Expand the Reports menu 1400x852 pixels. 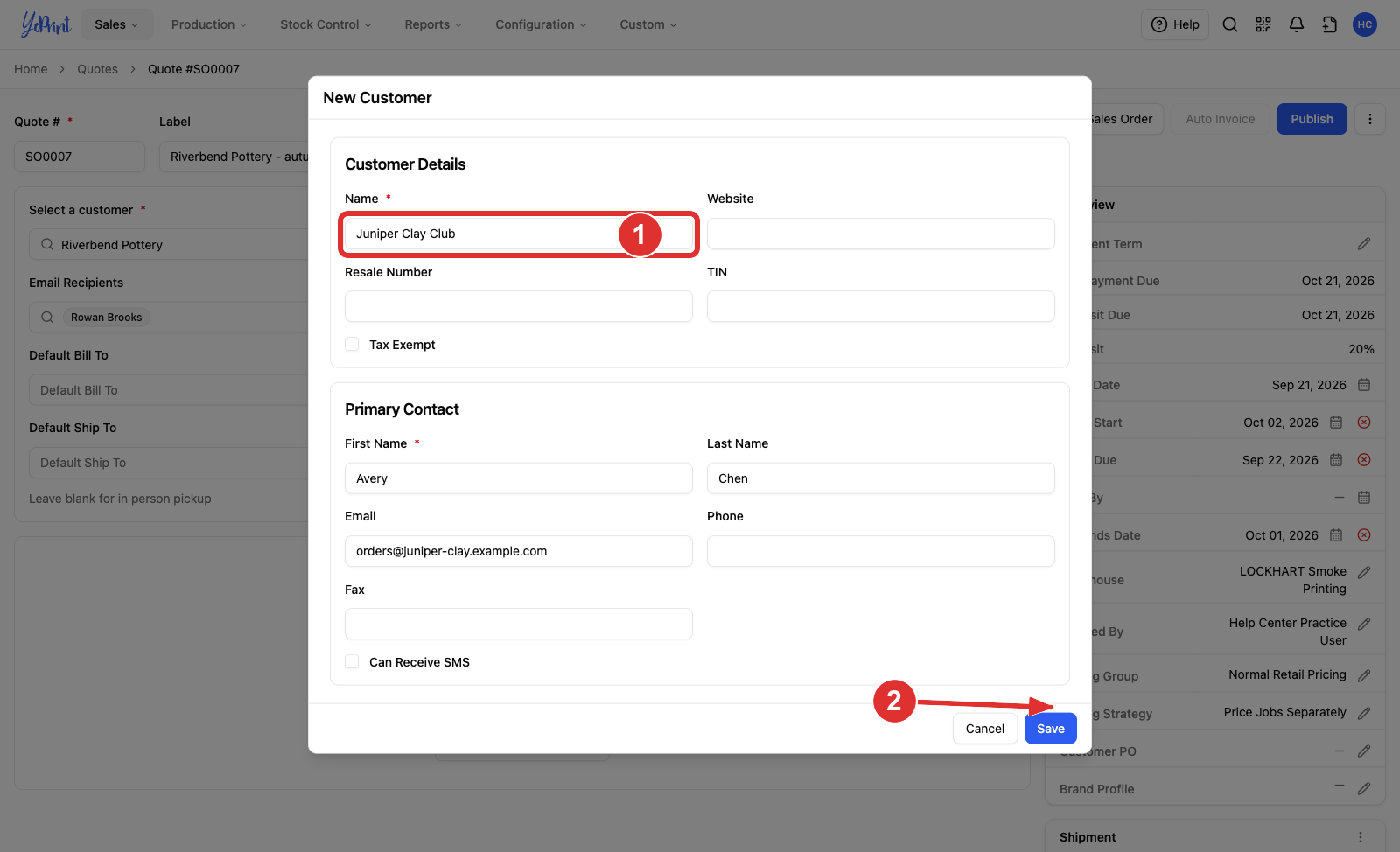click(x=433, y=24)
